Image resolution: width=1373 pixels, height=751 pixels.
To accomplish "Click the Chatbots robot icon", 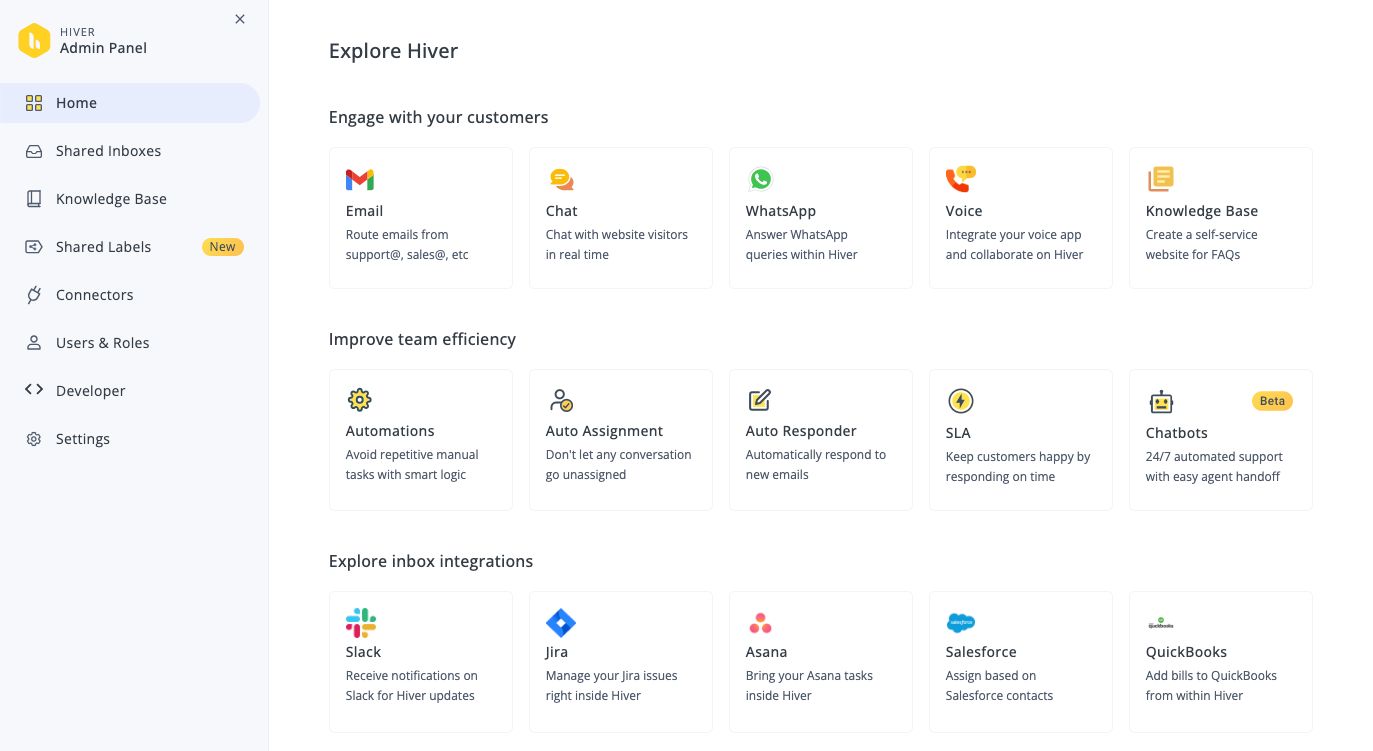I will pos(1160,402).
